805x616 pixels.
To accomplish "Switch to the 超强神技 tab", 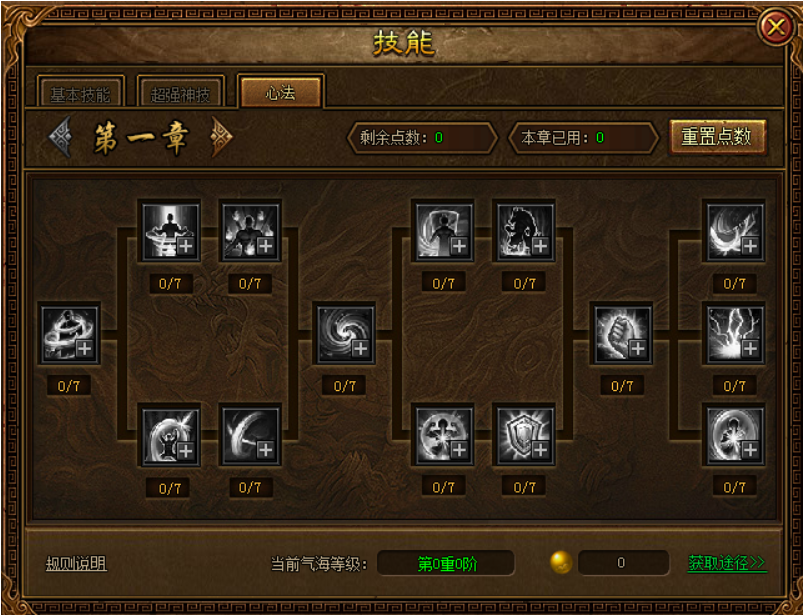I will click(x=180, y=93).
